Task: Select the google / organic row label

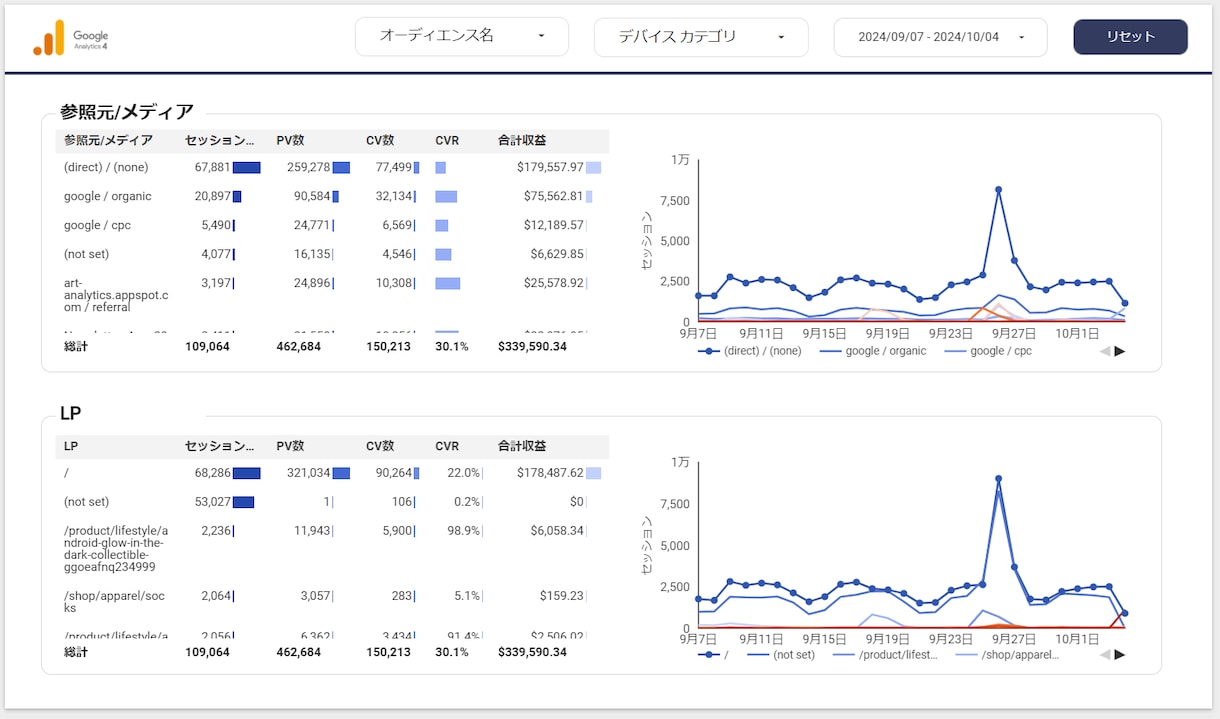Action: pyautogui.click(x=108, y=197)
